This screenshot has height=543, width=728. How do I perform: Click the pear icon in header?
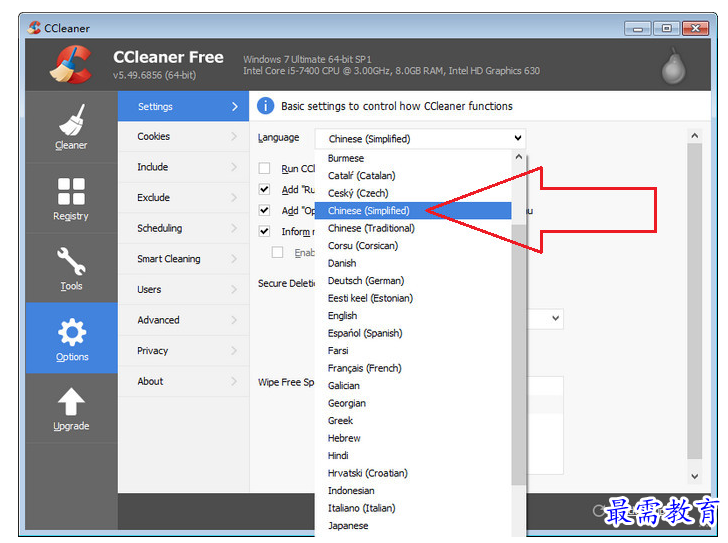click(673, 65)
